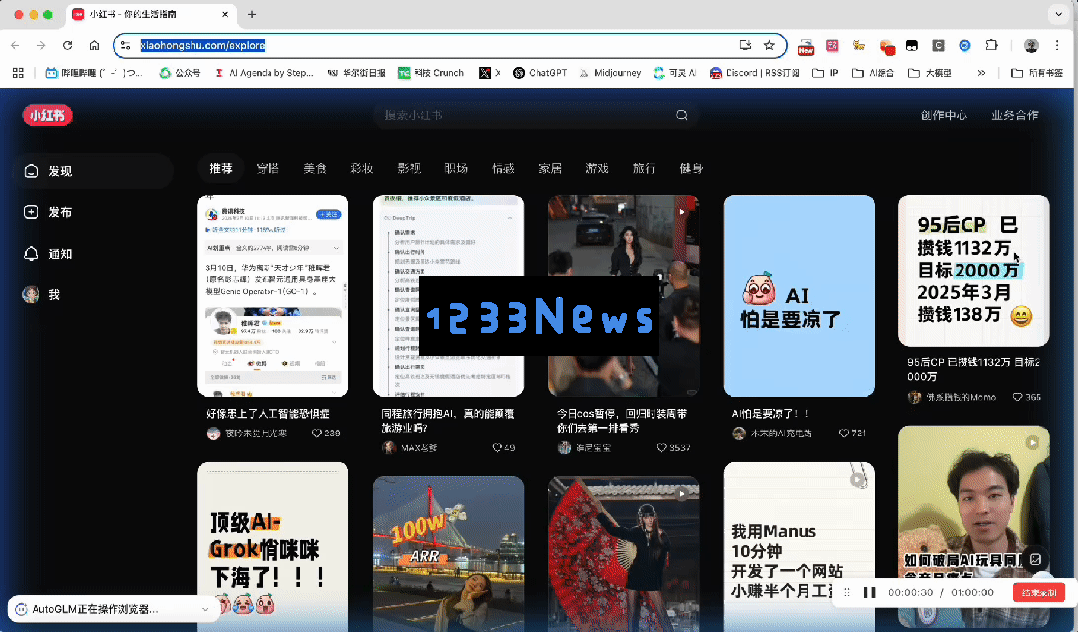Open Chrome three-dot menu

click(x=1057, y=45)
